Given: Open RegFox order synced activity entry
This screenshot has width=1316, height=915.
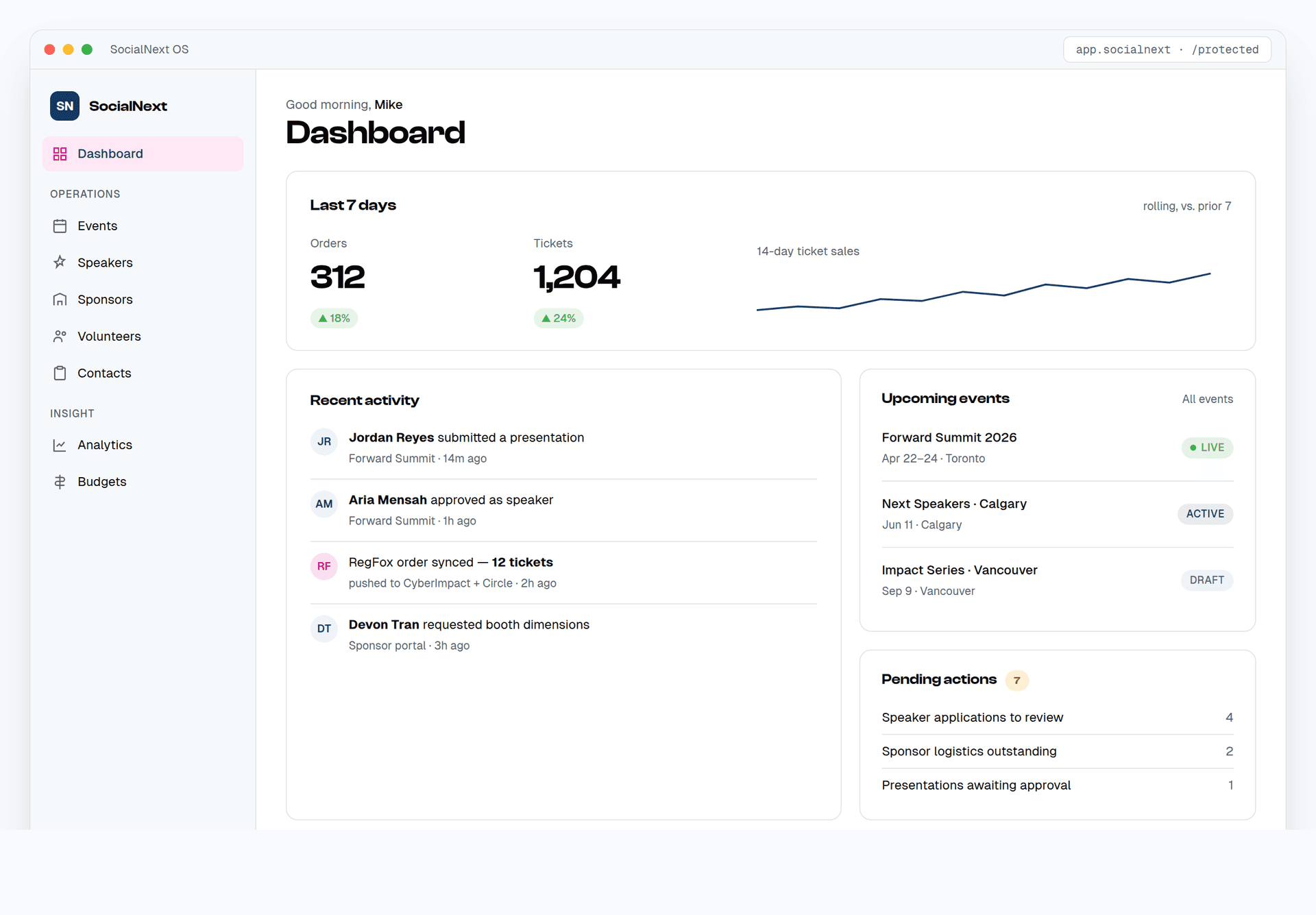Looking at the screenshot, I should (x=563, y=572).
